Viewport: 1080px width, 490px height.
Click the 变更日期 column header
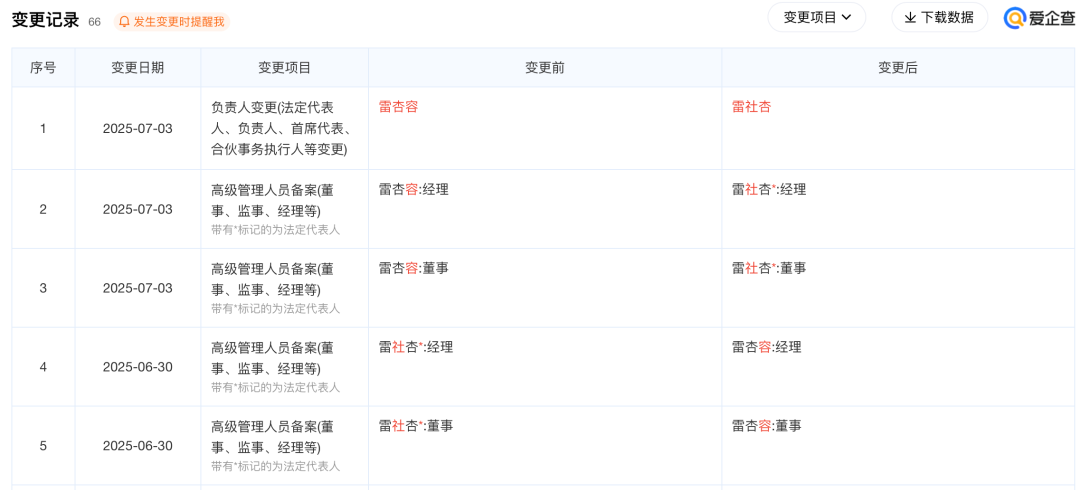click(x=137, y=68)
